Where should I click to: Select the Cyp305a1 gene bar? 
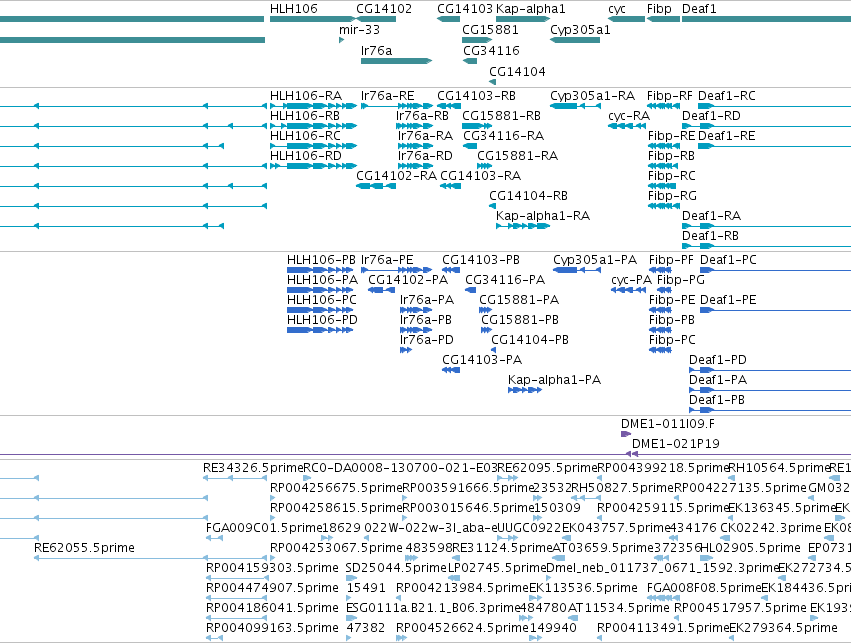[x=575, y=40]
